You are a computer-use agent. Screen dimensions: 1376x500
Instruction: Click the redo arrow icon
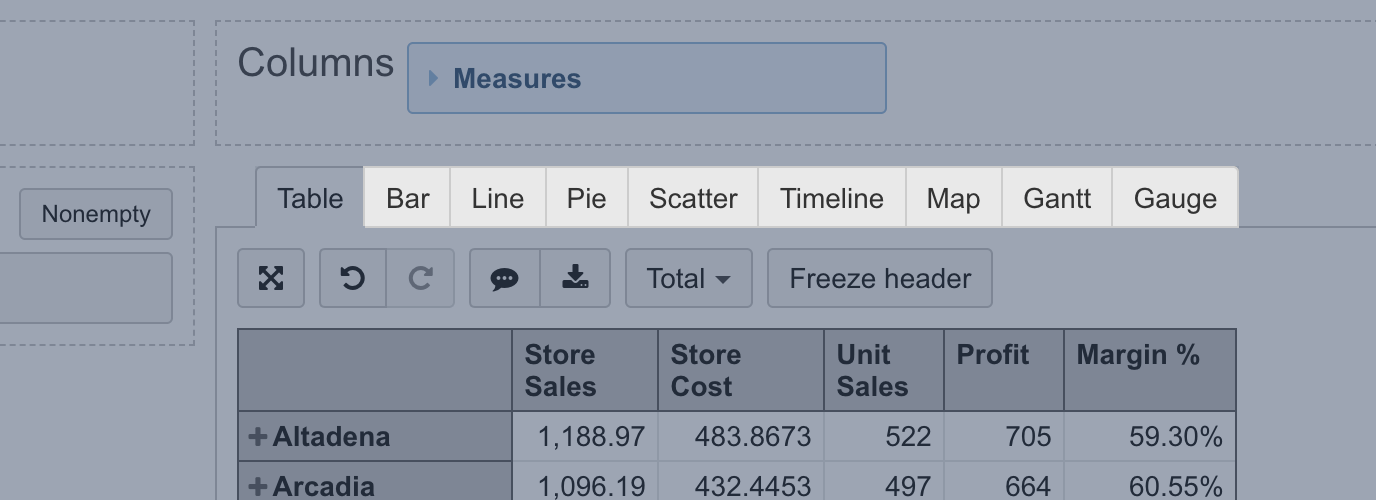click(420, 278)
